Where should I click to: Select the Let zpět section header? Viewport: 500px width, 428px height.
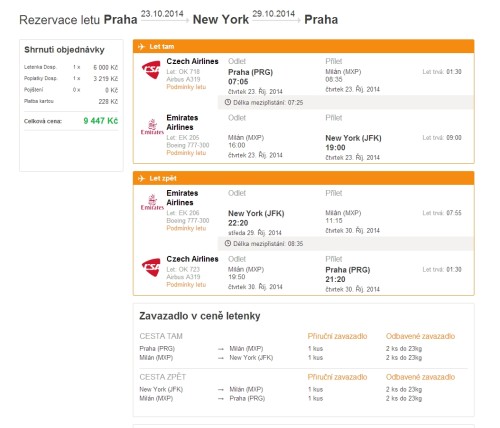(x=303, y=178)
